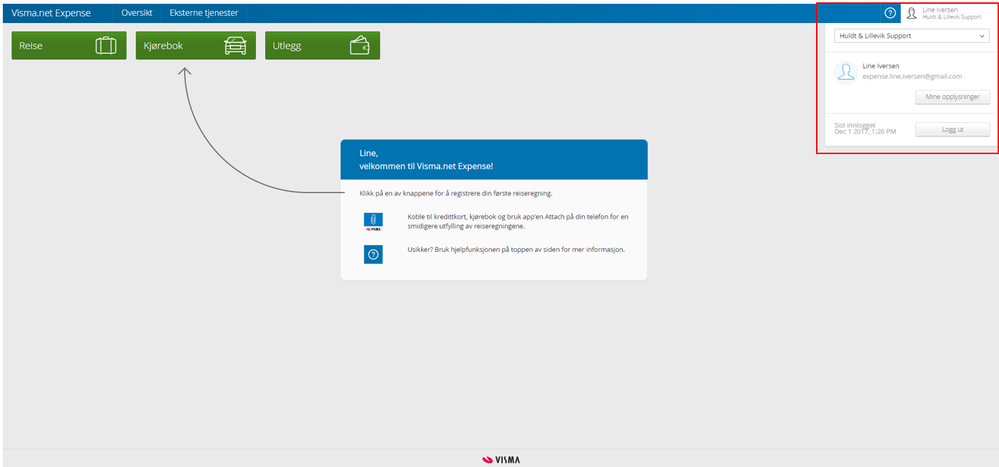Screen dimensions: 999x467
Task: Click the wallet icon on Utlegg
Action: tap(360, 46)
